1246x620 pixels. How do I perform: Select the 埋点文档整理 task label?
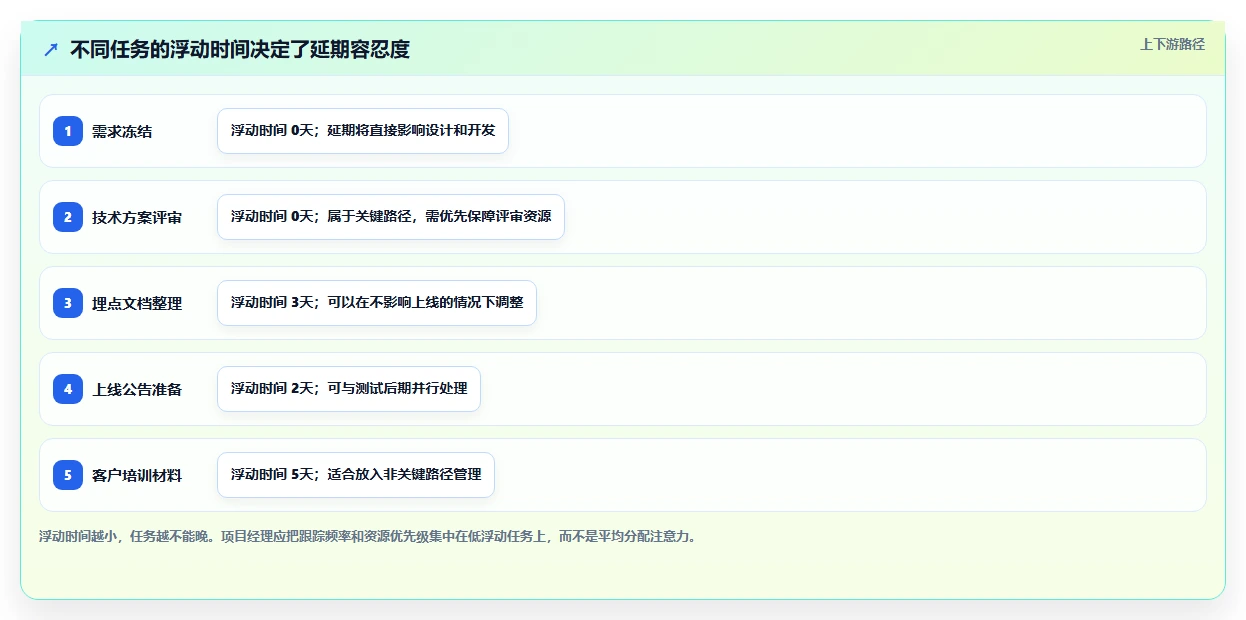(x=137, y=303)
